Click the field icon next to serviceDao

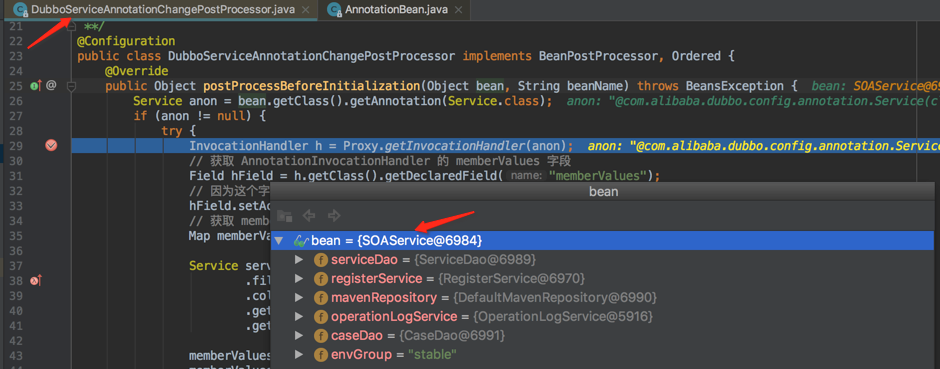coord(321,260)
